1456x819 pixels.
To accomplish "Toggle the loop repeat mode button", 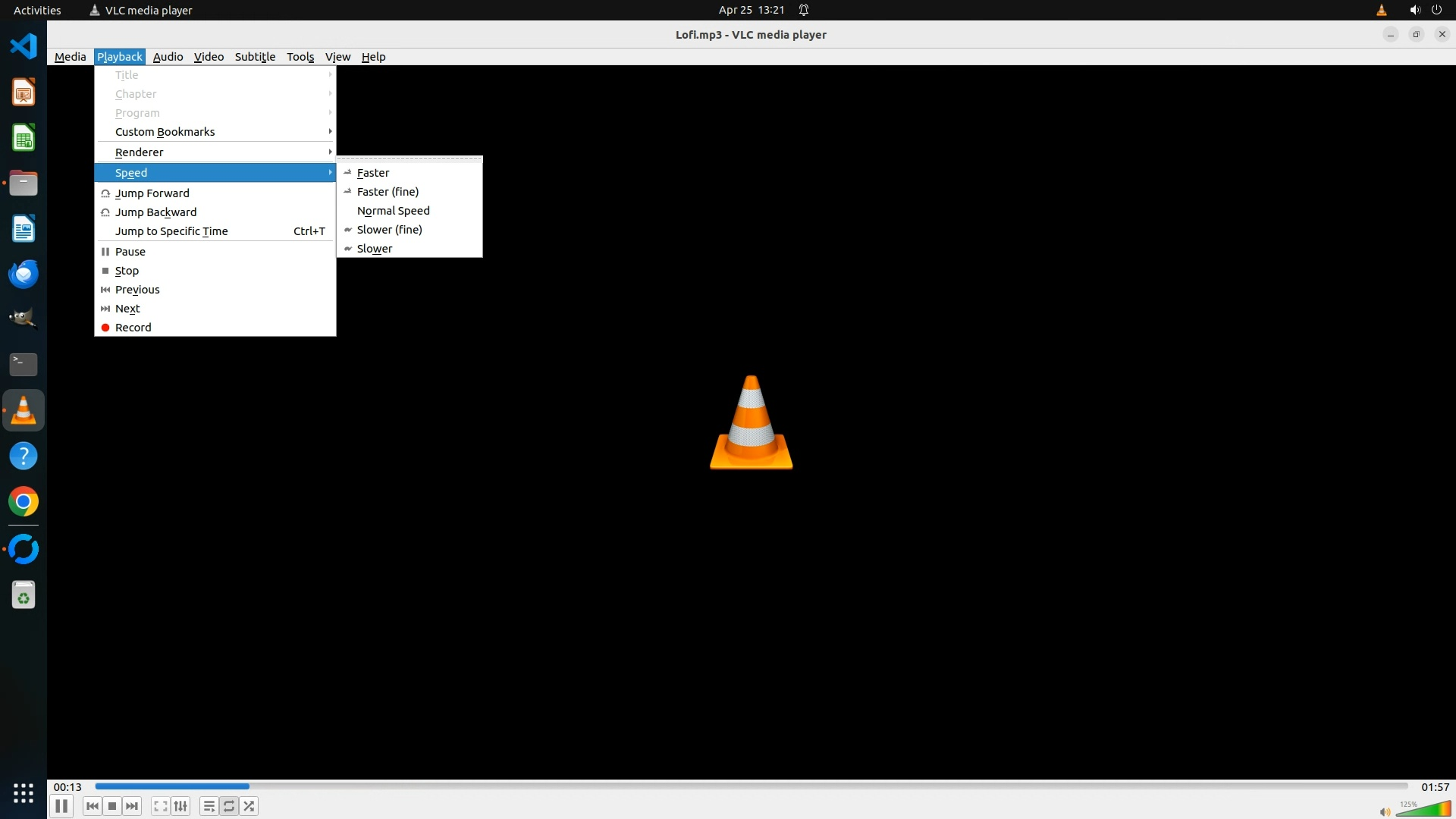I will [229, 806].
